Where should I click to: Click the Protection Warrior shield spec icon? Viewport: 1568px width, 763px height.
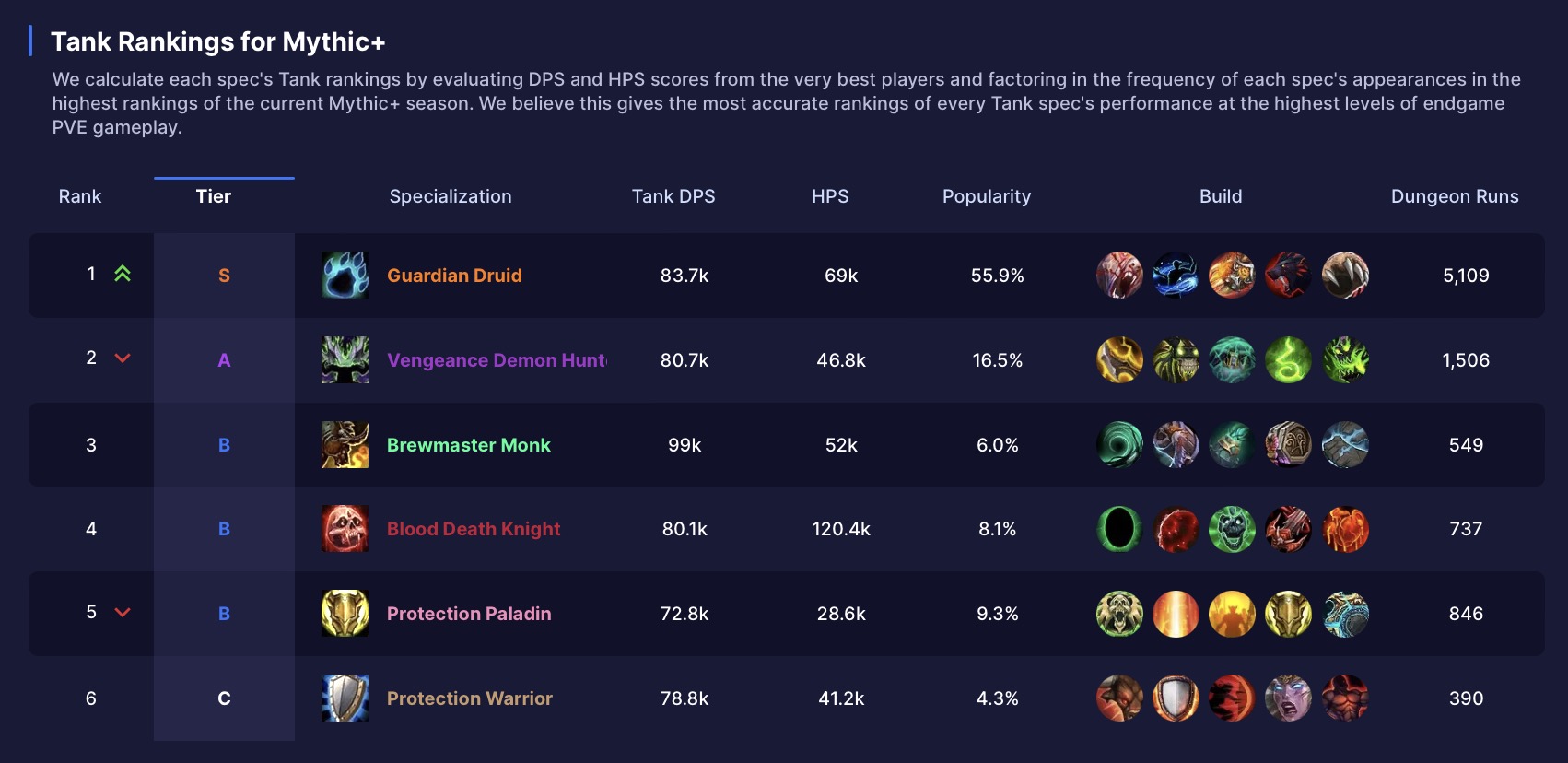click(344, 698)
